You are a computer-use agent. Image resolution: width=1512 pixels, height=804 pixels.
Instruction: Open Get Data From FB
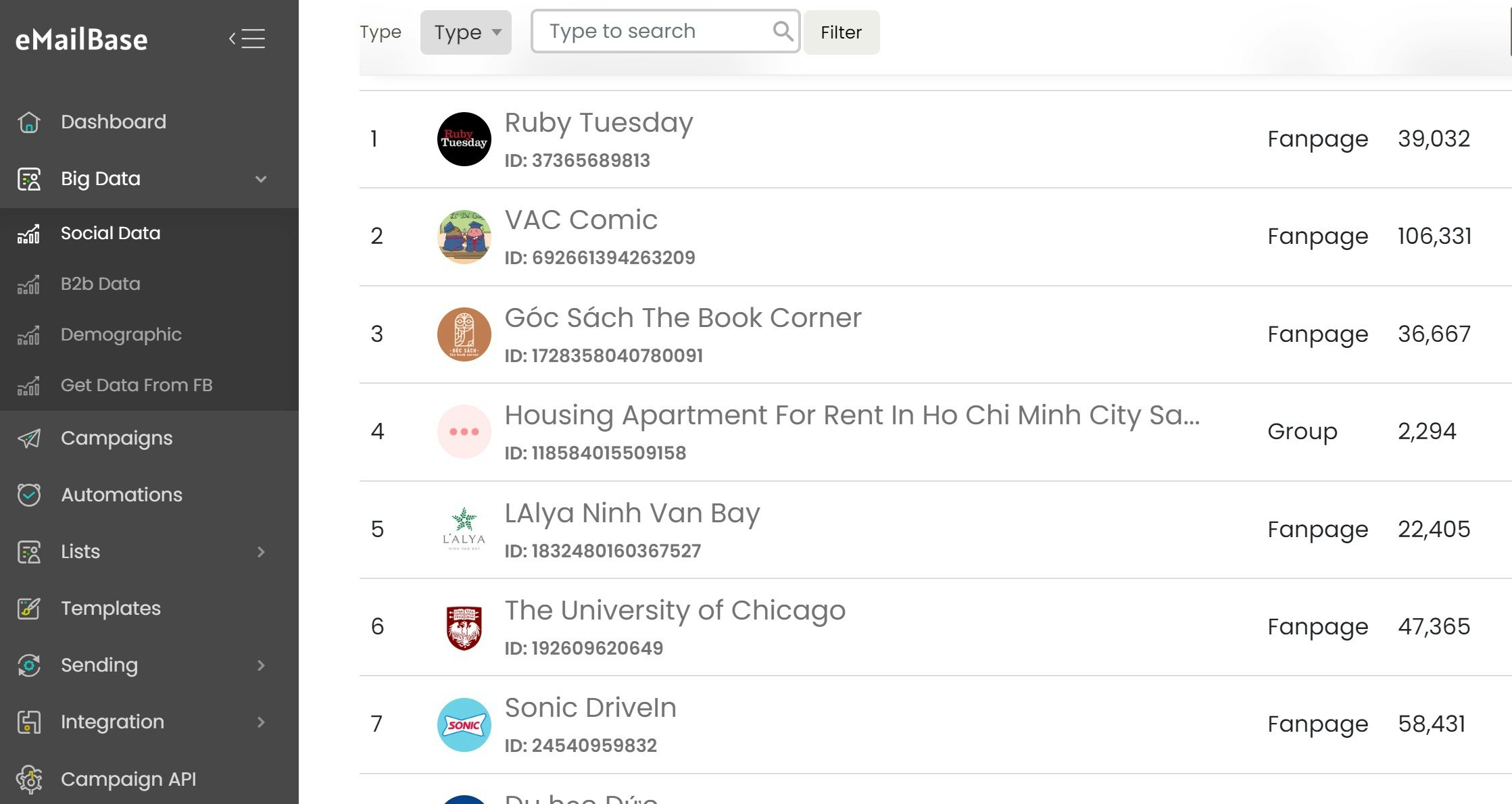click(x=137, y=385)
